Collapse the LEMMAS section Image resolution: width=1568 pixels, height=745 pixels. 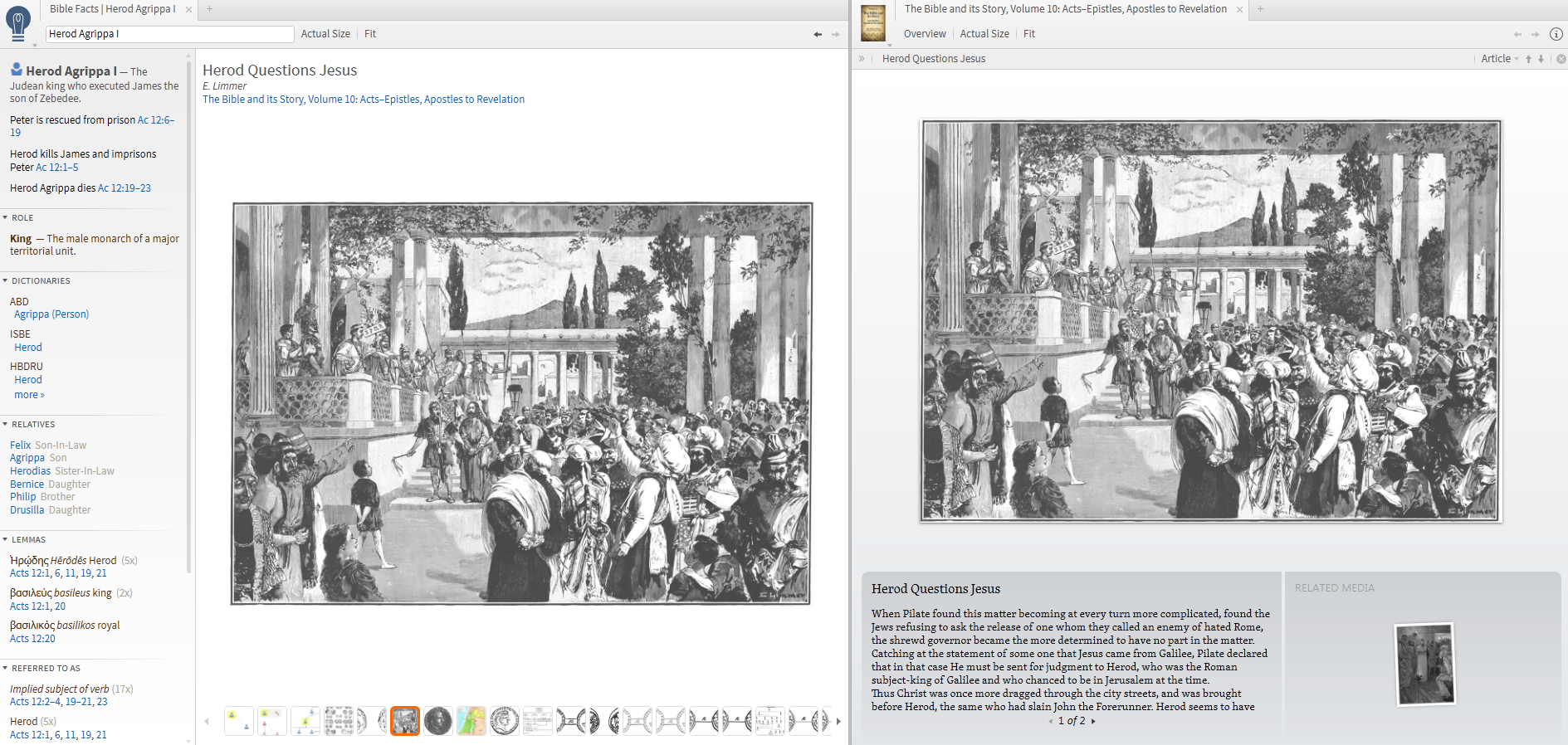[x=5, y=539]
